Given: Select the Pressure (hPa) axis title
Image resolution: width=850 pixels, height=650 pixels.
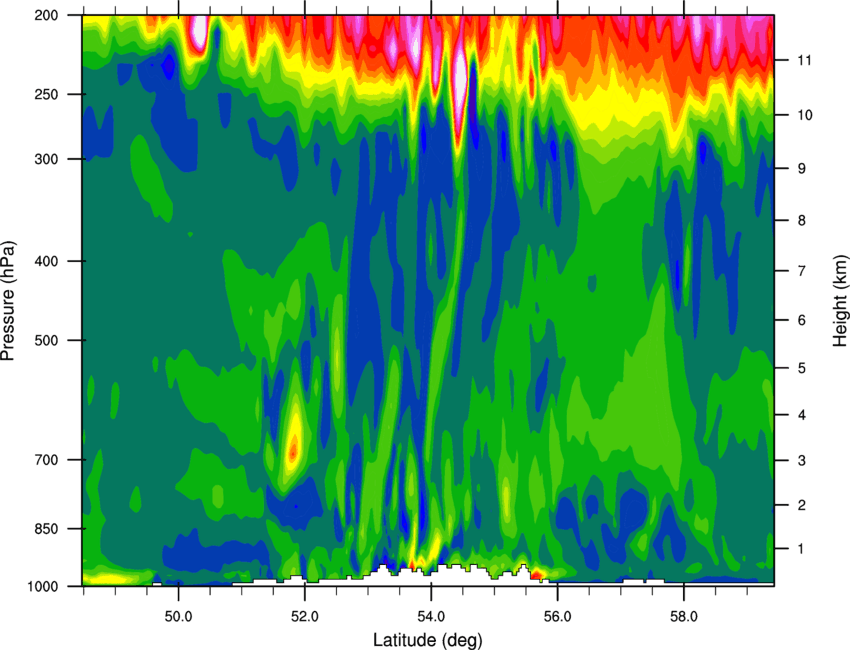Looking at the screenshot, I should coord(8,300).
